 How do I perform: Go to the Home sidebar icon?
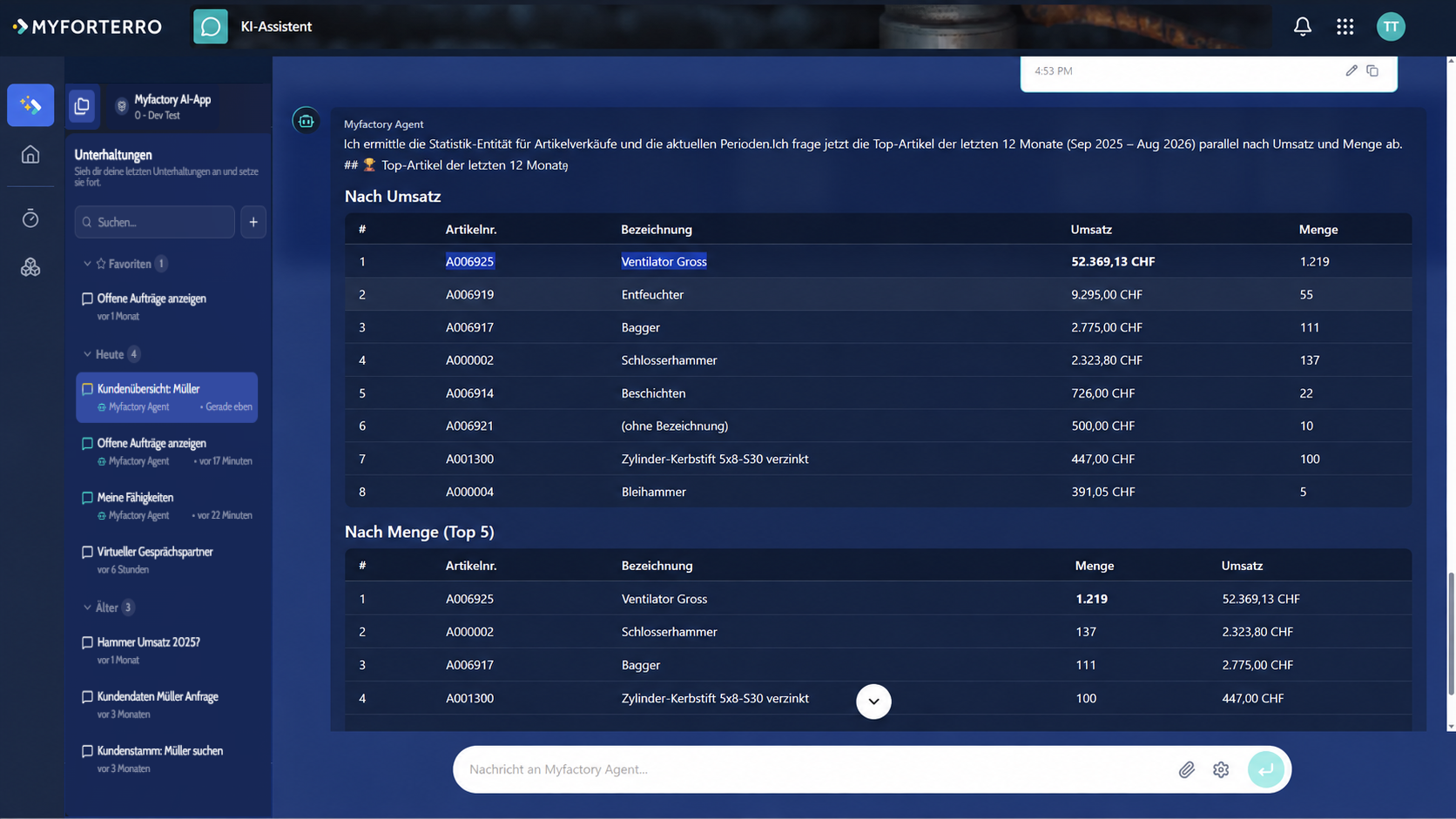click(x=30, y=155)
